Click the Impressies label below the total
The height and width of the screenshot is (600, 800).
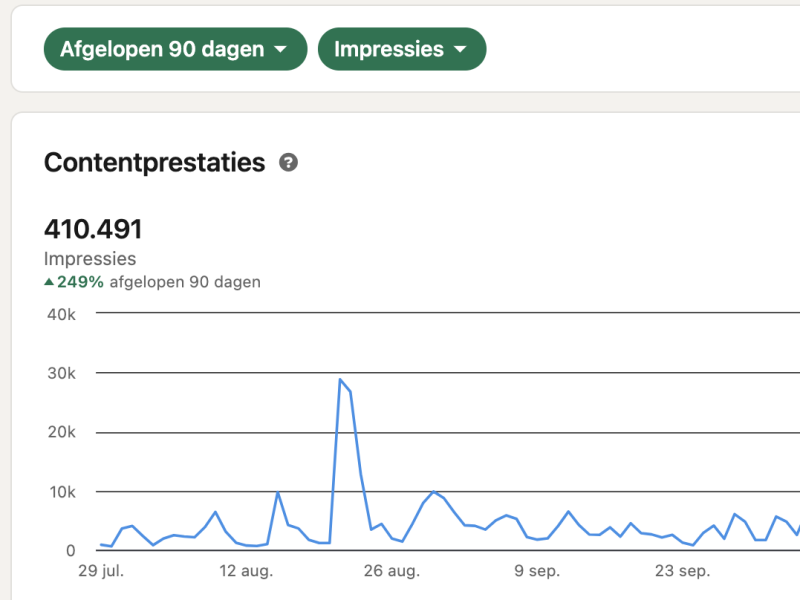[x=90, y=259]
